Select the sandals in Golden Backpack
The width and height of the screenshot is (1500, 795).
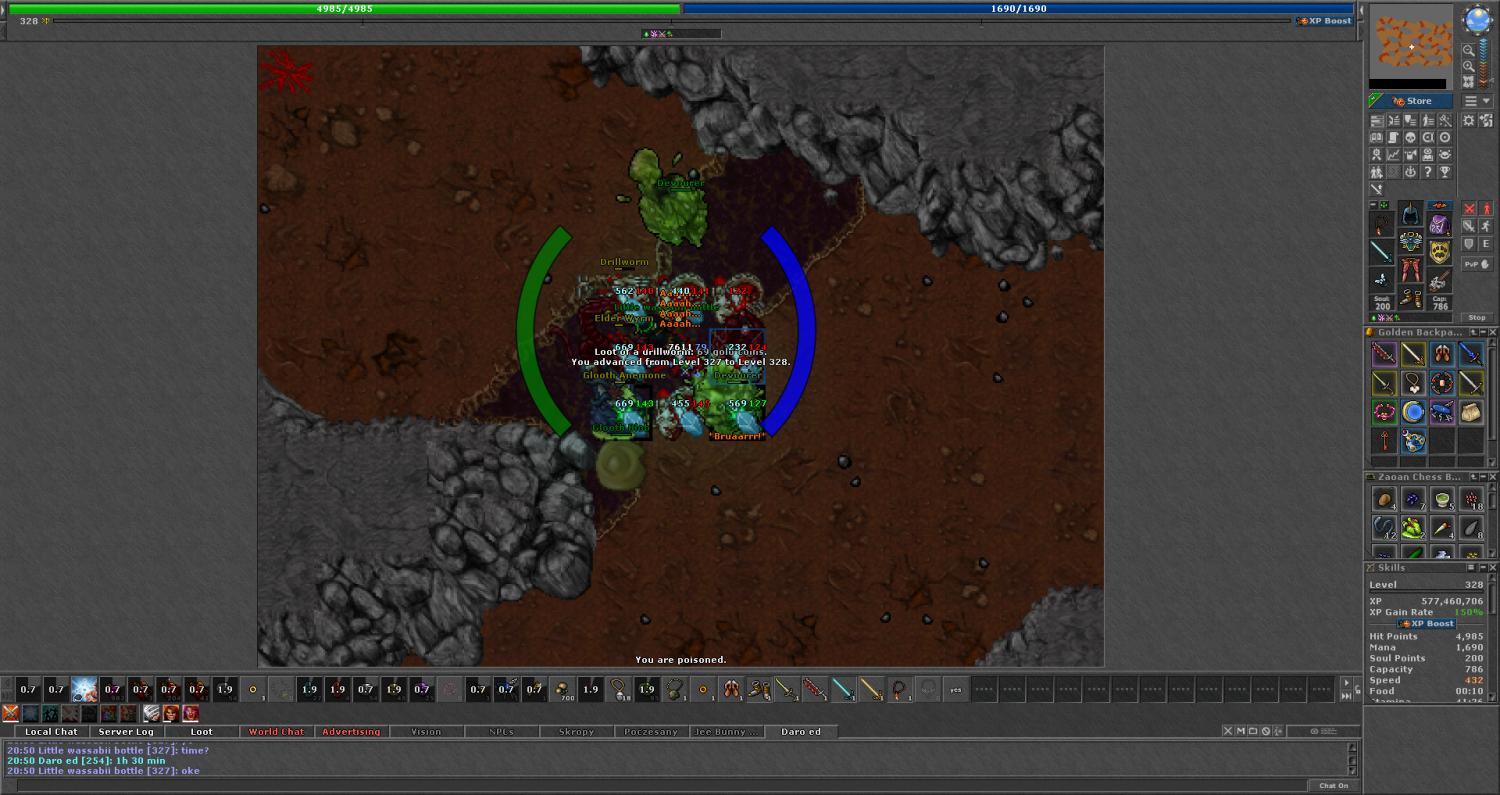tap(1442, 353)
